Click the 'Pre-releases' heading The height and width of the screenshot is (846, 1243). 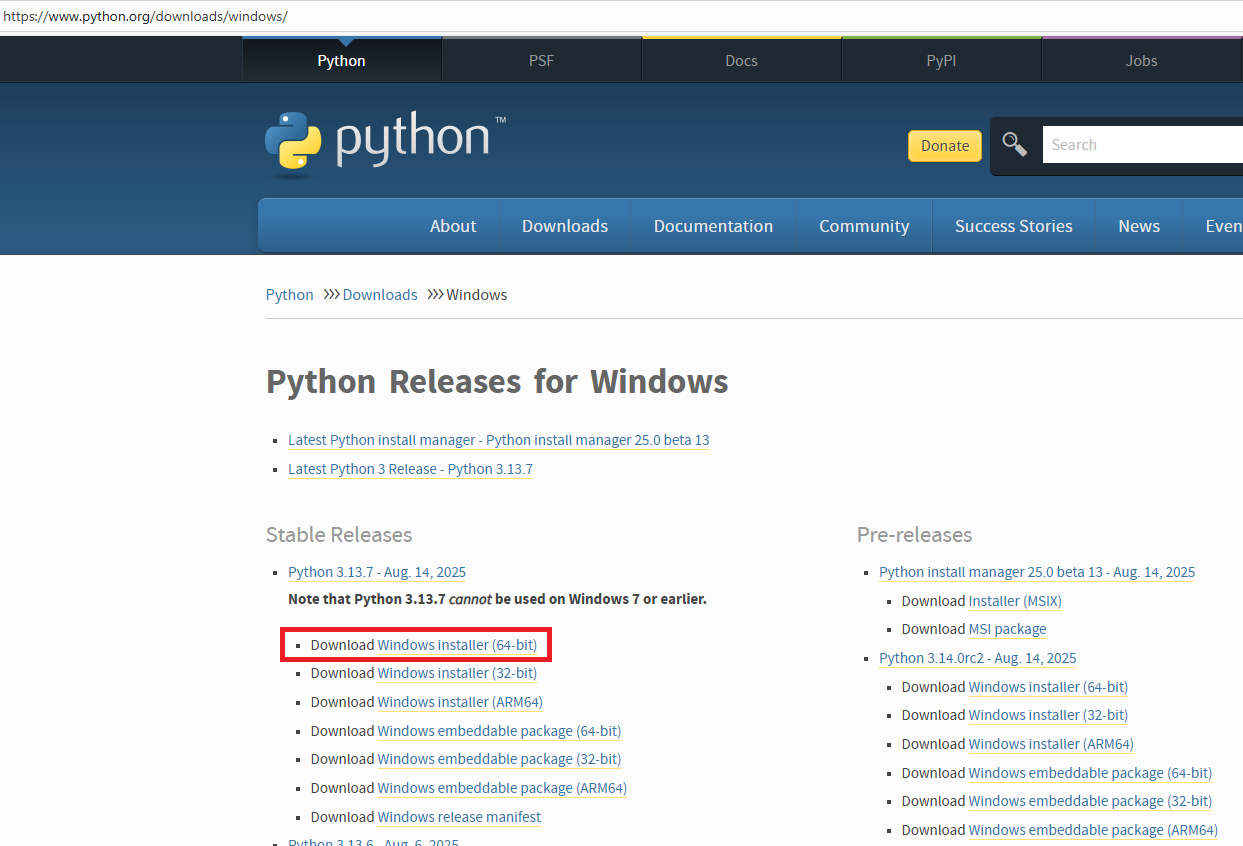tap(914, 535)
